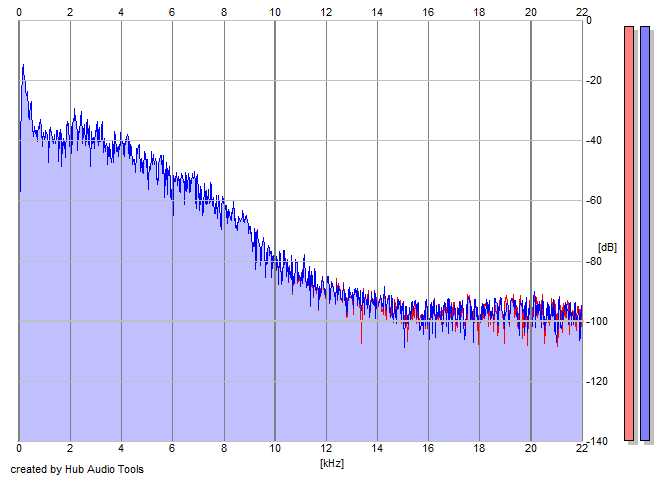664x481 pixels.
Task: Click the -100 dB scale label
Action: click(596, 321)
